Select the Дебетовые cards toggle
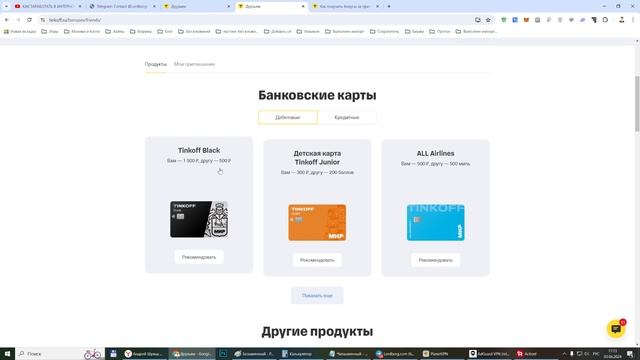The image size is (640, 360). pos(288,117)
